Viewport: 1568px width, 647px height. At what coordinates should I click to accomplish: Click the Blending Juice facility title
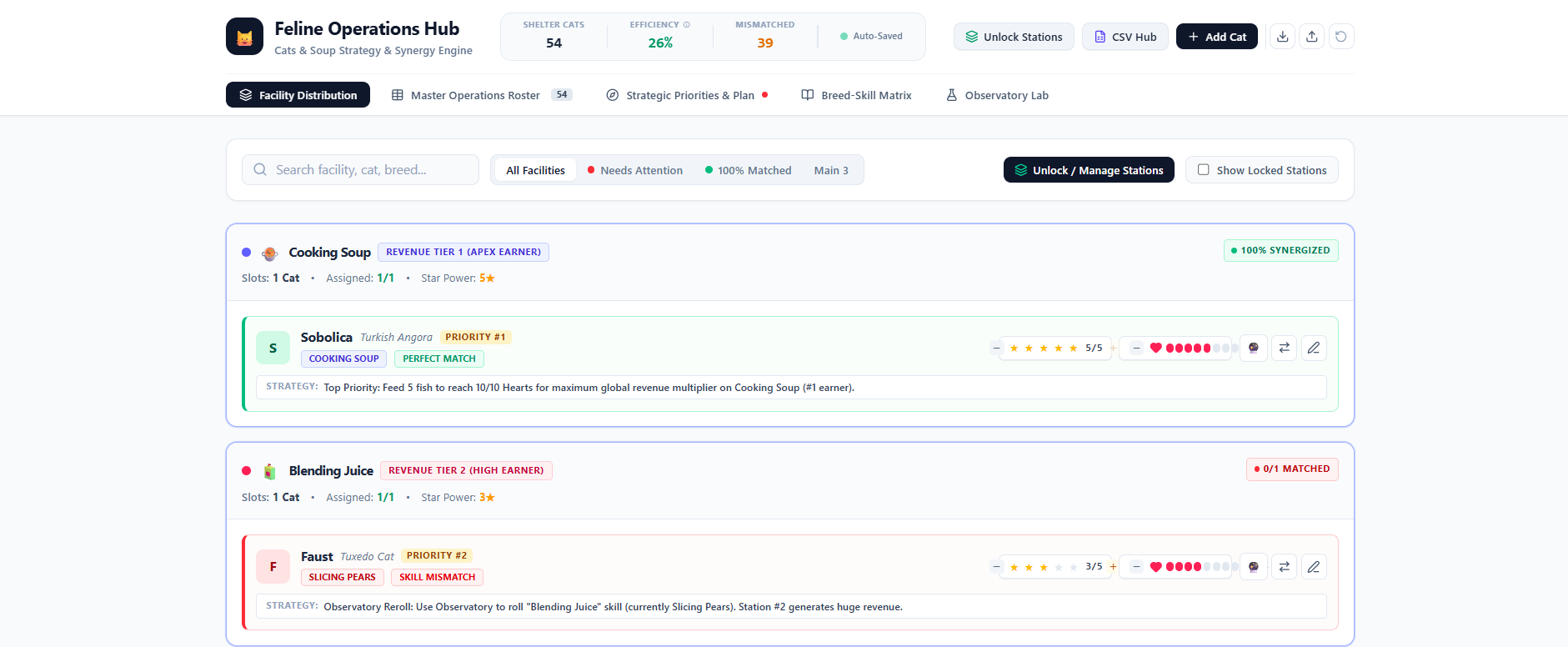(331, 470)
